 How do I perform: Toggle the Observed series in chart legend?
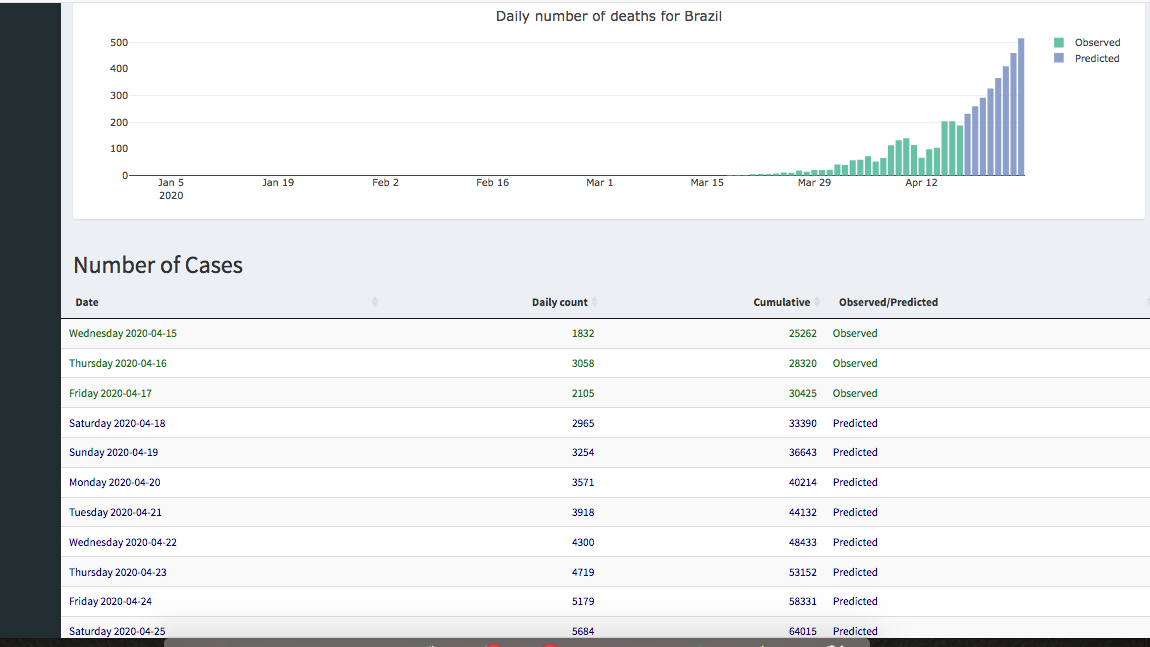tap(1097, 43)
